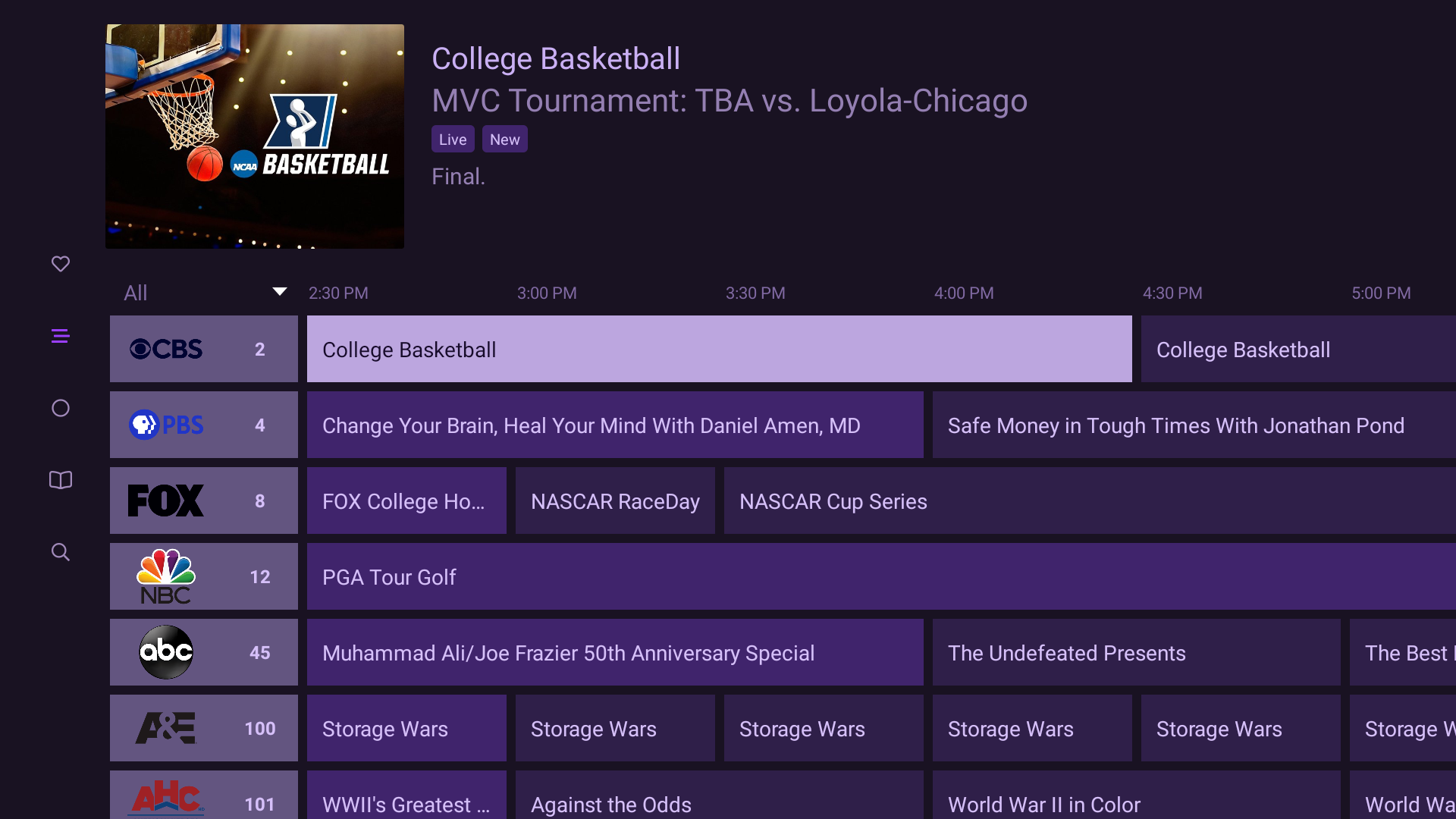The height and width of the screenshot is (819, 1456).
Task: Choose the NBC channel 12 logo
Action: 166,576
